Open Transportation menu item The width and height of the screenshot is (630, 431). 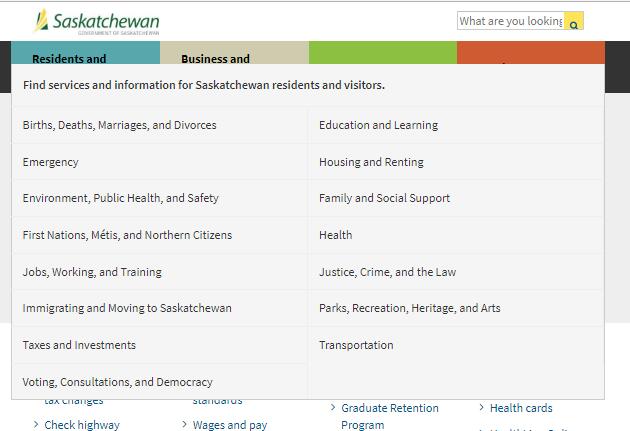[456, 345]
